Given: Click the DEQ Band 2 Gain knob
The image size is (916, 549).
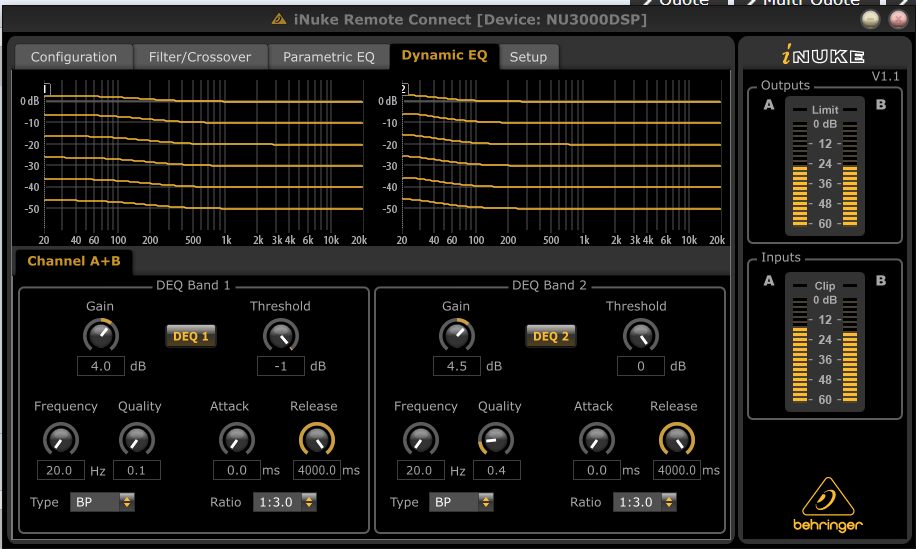Looking at the screenshot, I should tap(457, 335).
